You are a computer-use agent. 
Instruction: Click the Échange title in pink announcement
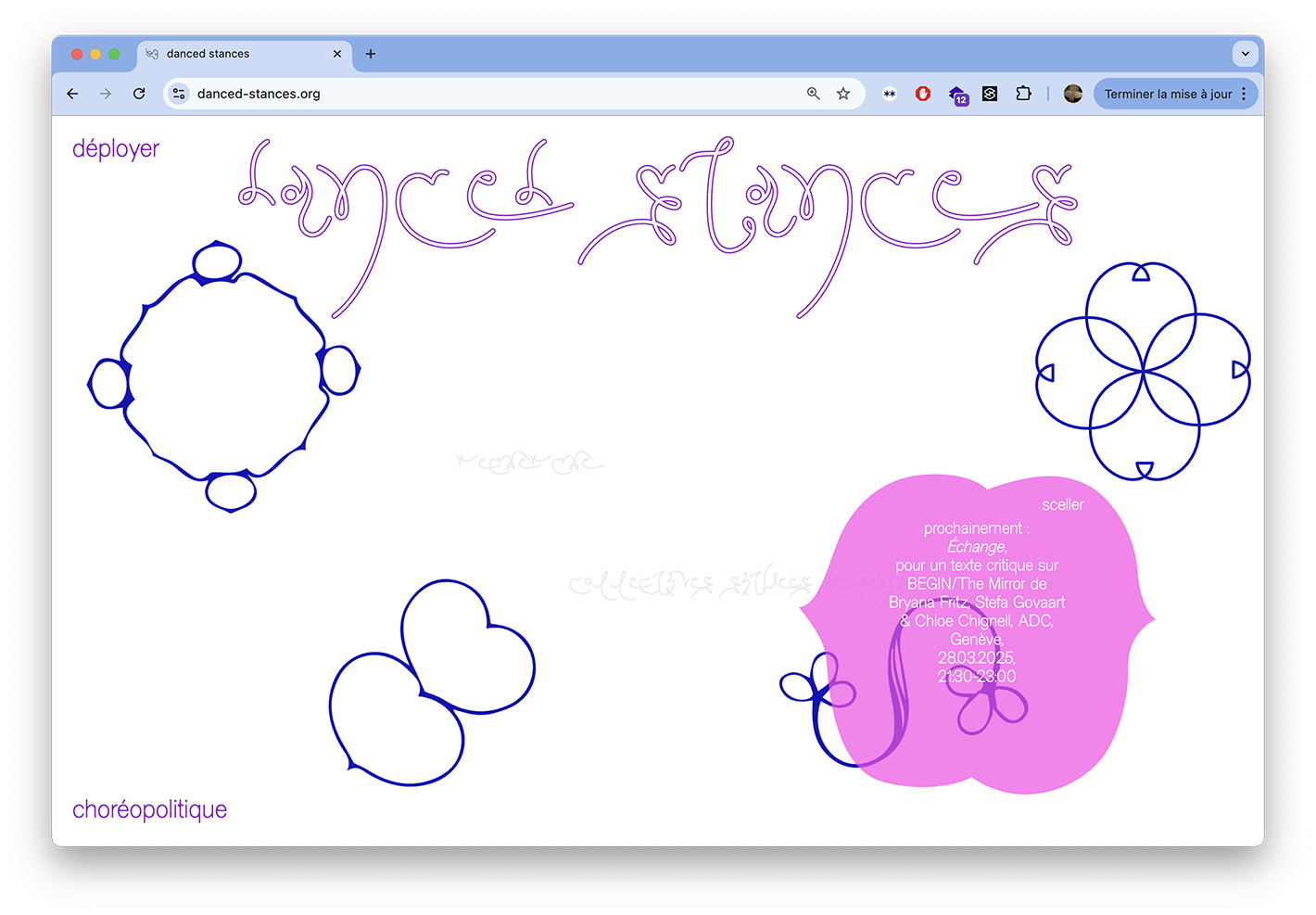(x=977, y=547)
